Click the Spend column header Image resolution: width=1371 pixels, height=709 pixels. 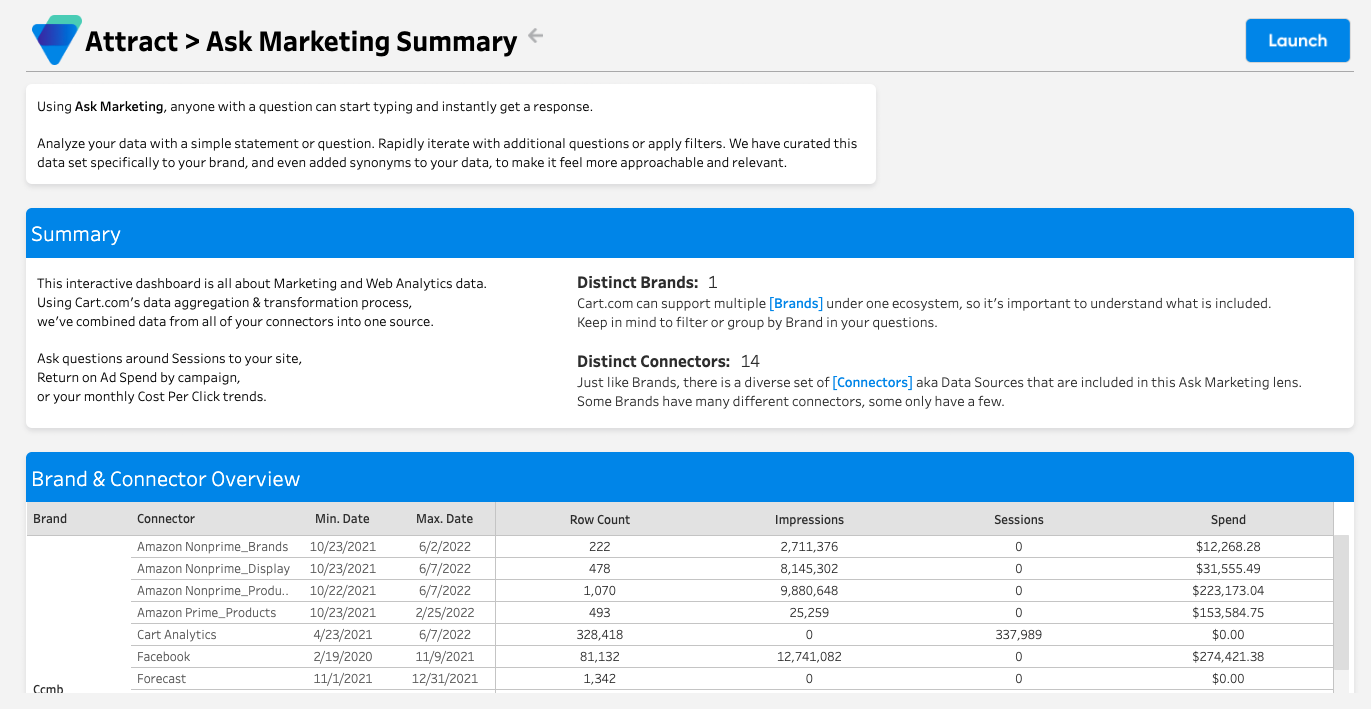[x=1228, y=520]
